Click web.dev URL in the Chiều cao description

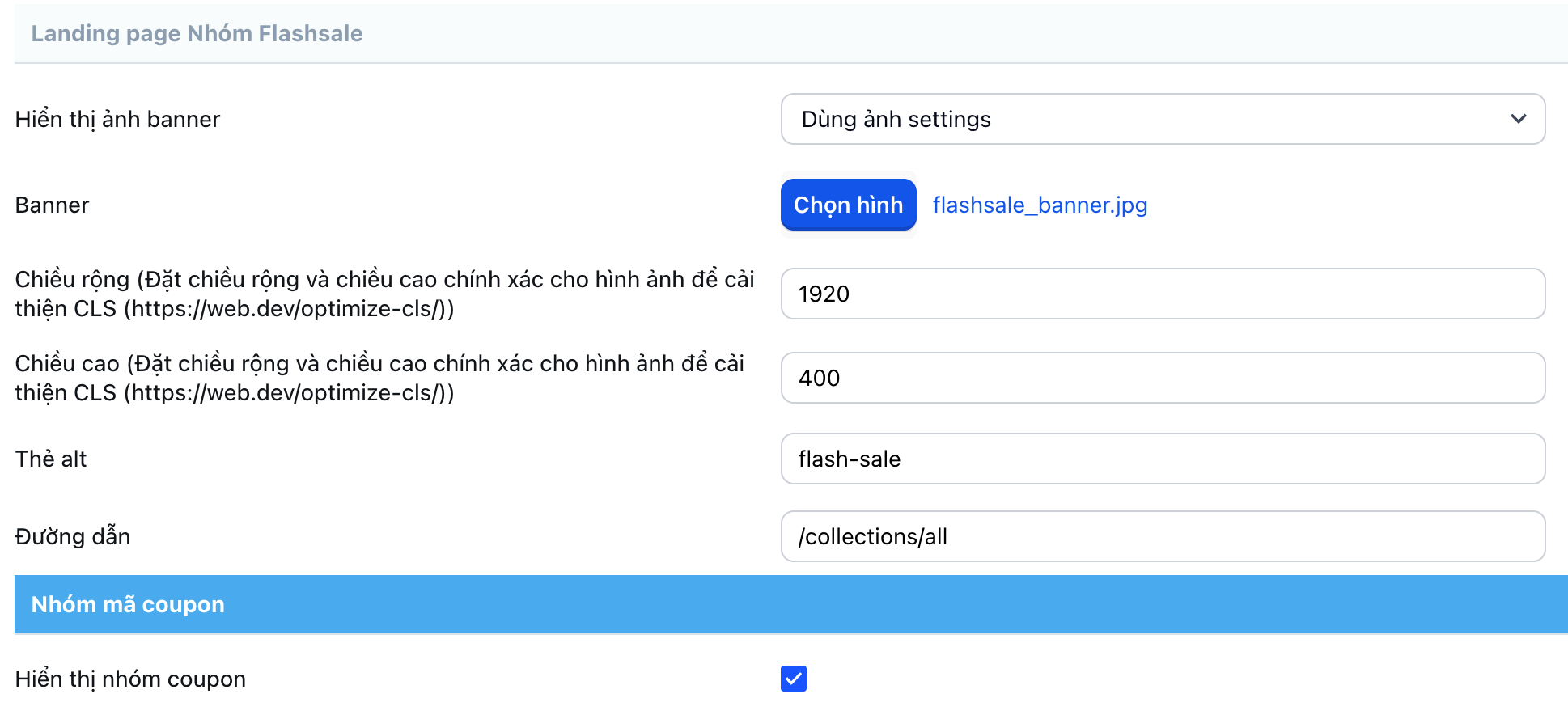287,393
